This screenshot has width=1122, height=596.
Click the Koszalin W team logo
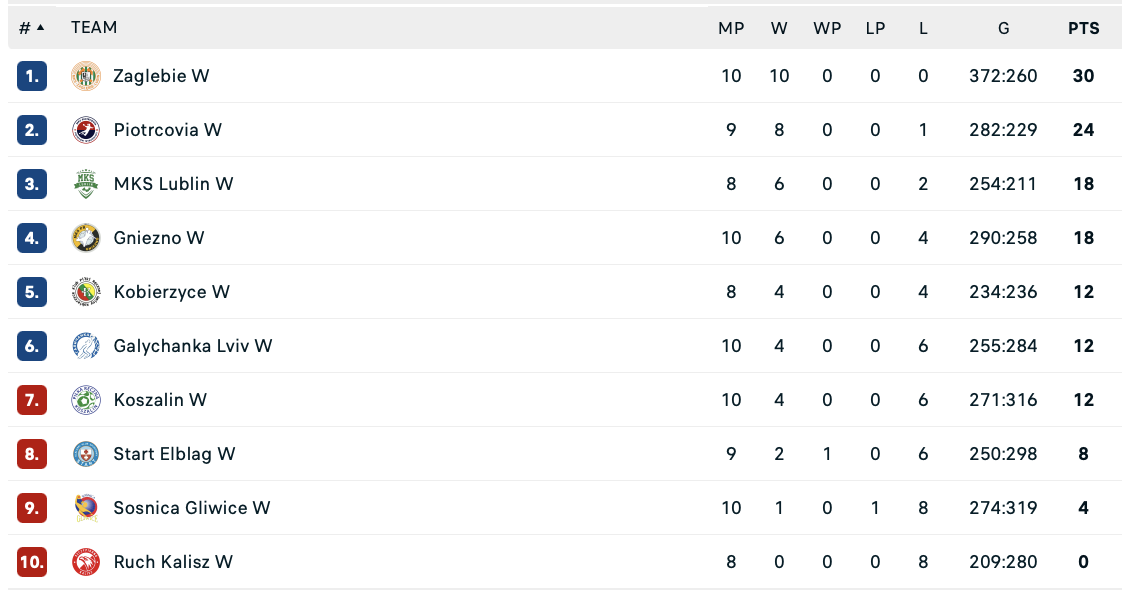pyautogui.click(x=86, y=400)
